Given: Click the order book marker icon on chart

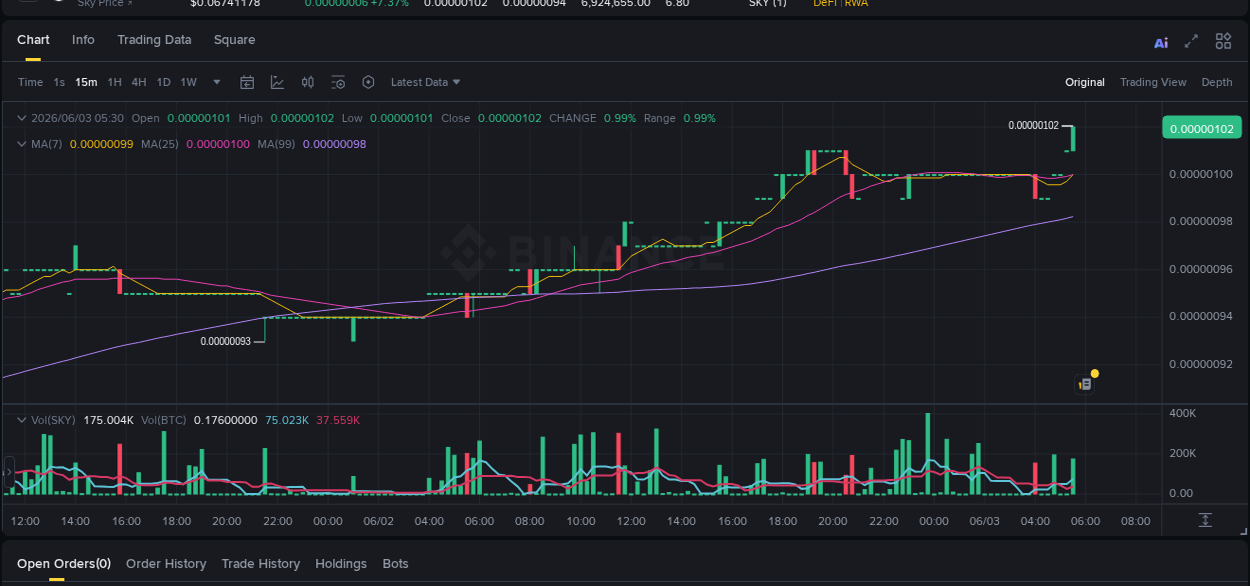Looking at the screenshot, I should [x=1084, y=383].
